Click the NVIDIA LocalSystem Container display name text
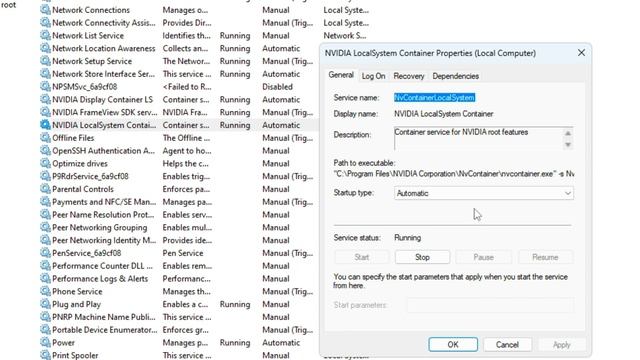640x360 pixels. 444,114
